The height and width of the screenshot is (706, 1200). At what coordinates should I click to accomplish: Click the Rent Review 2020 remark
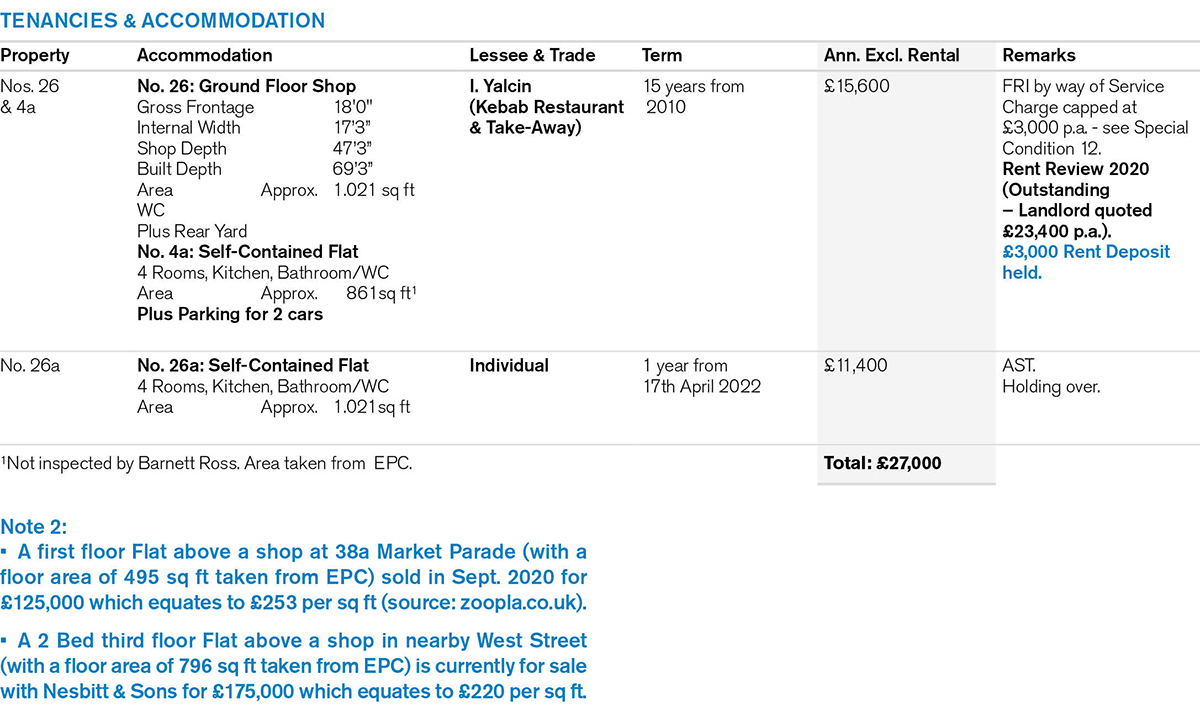coord(1075,169)
